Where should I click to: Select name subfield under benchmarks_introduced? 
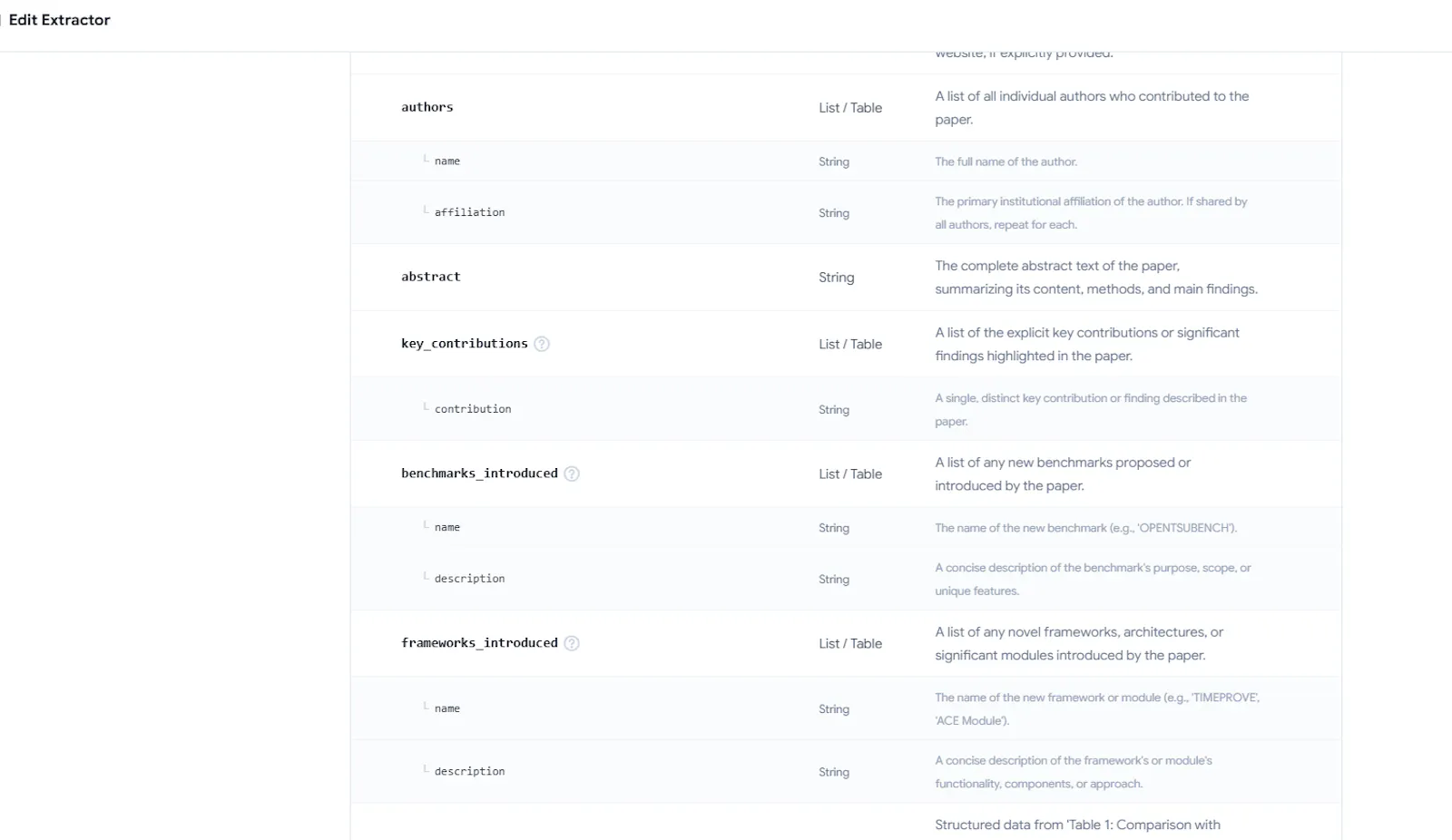pyautogui.click(x=447, y=527)
